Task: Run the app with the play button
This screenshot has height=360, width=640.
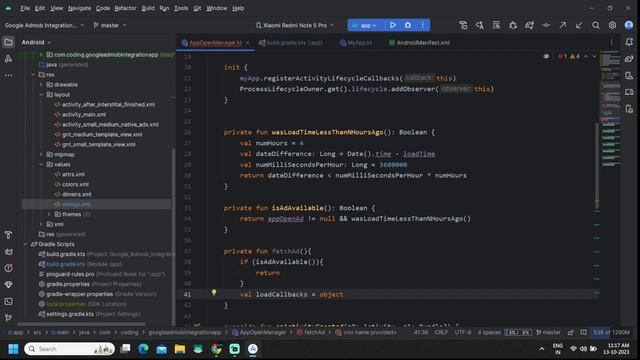Action: pyautogui.click(x=393, y=25)
